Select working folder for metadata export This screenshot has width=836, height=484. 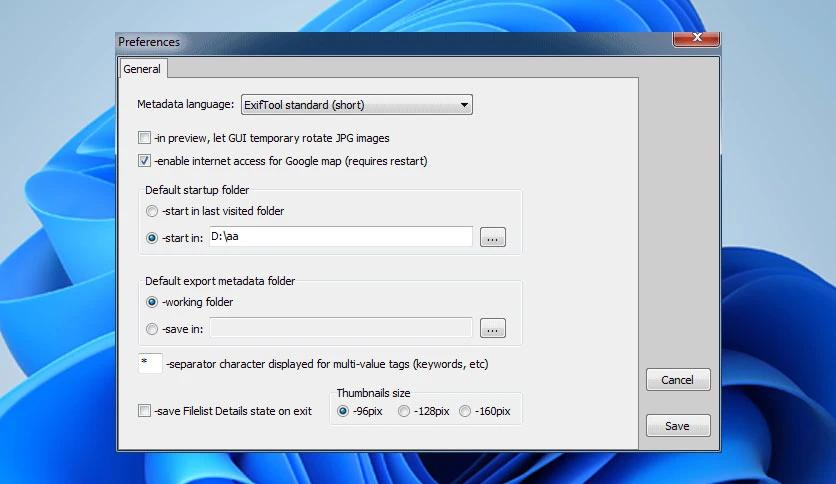[152, 302]
